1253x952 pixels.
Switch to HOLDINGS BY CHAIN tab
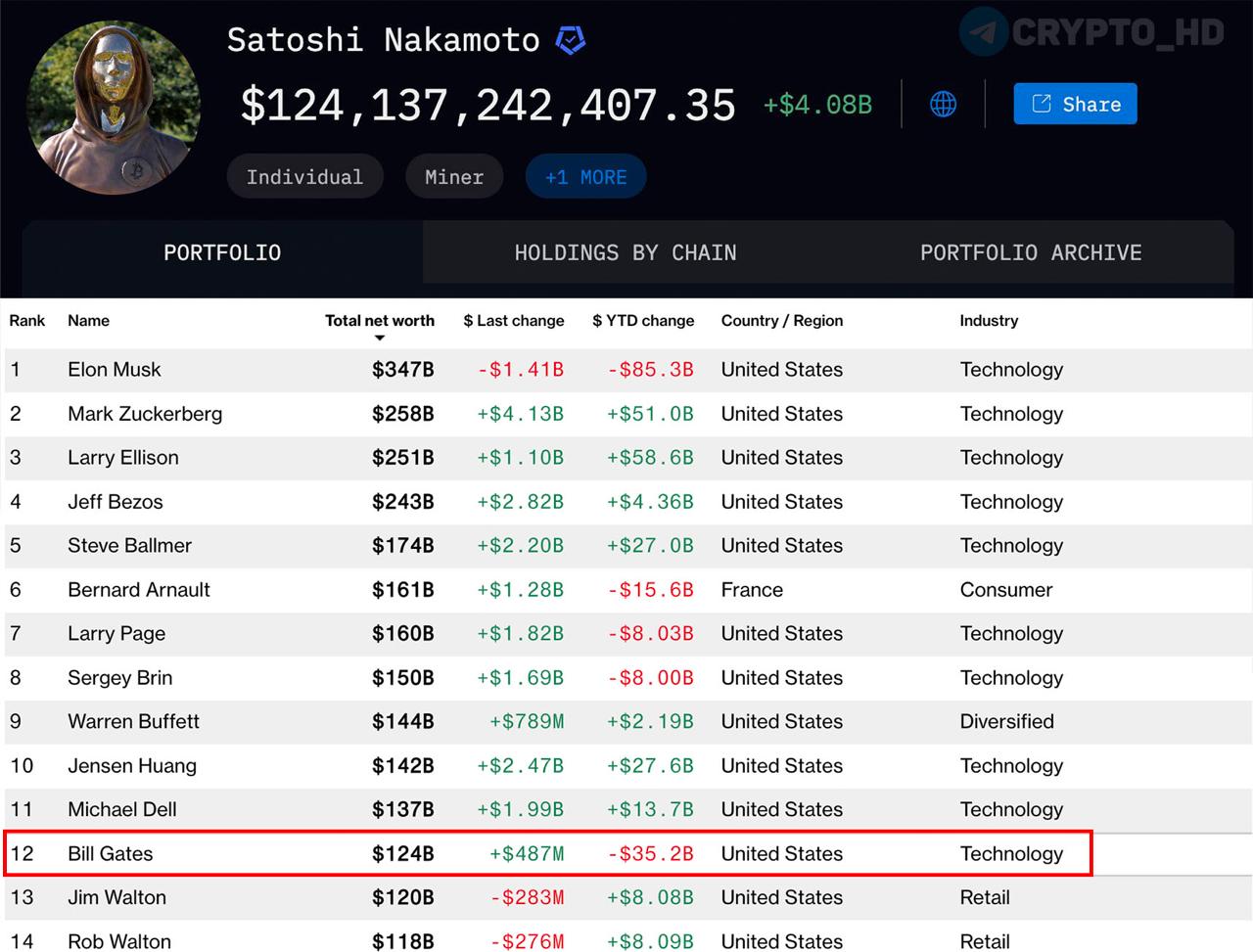pos(626,252)
